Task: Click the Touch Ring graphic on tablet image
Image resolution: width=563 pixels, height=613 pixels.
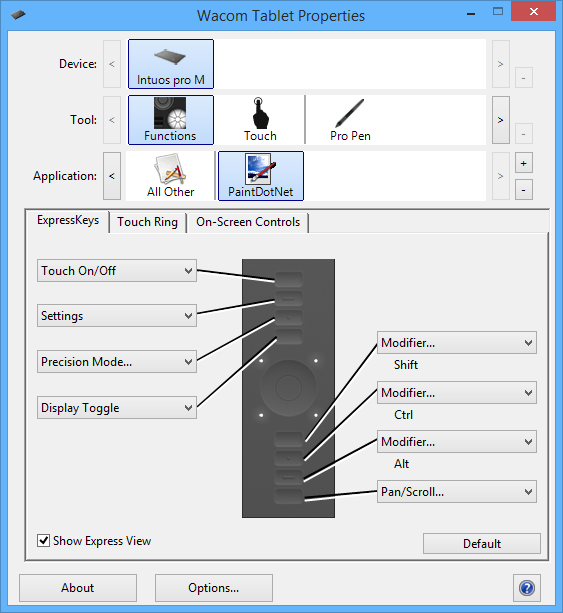Action: 289,387
